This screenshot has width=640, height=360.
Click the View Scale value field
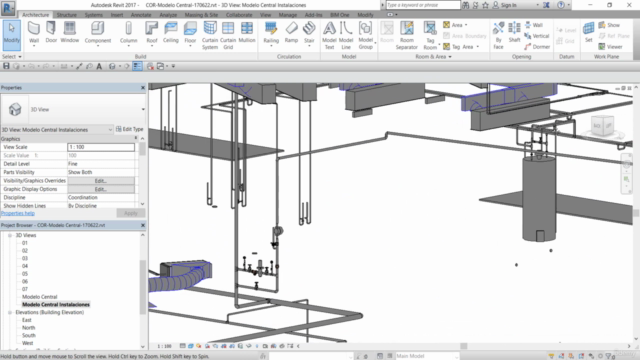pyautogui.click(x=101, y=147)
